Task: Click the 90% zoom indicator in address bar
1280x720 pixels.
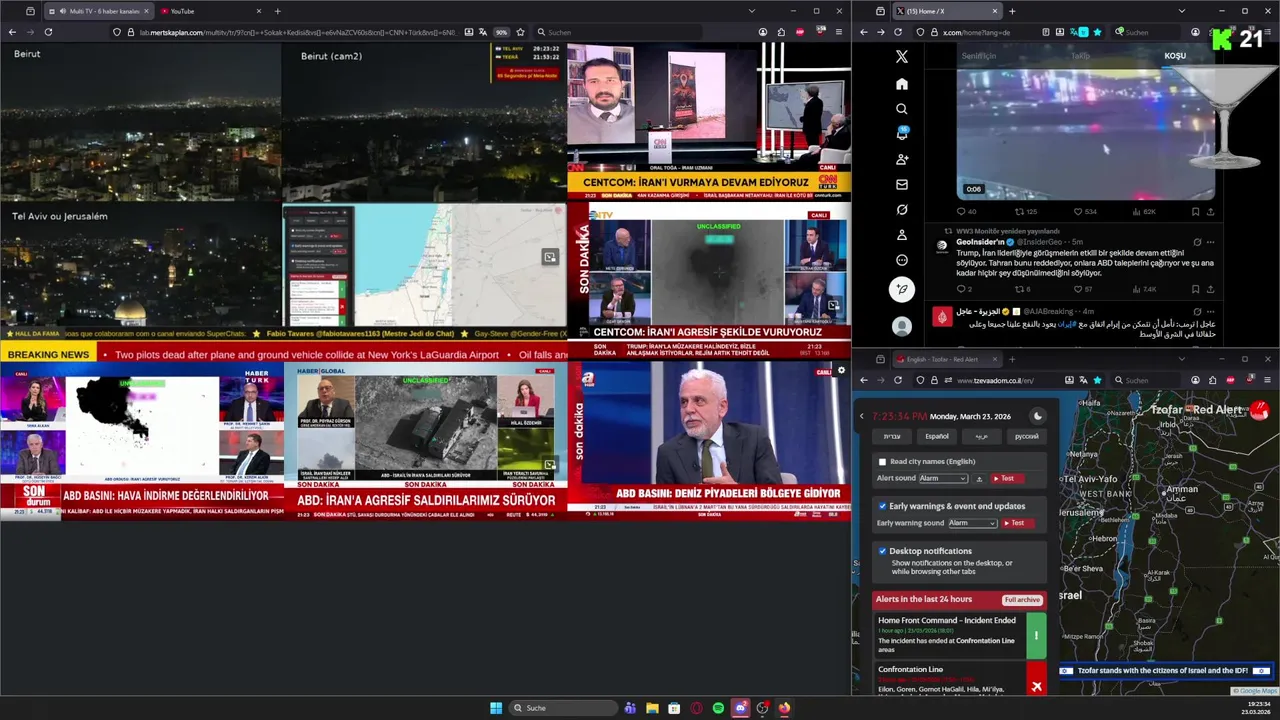Action: click(501, 32)
